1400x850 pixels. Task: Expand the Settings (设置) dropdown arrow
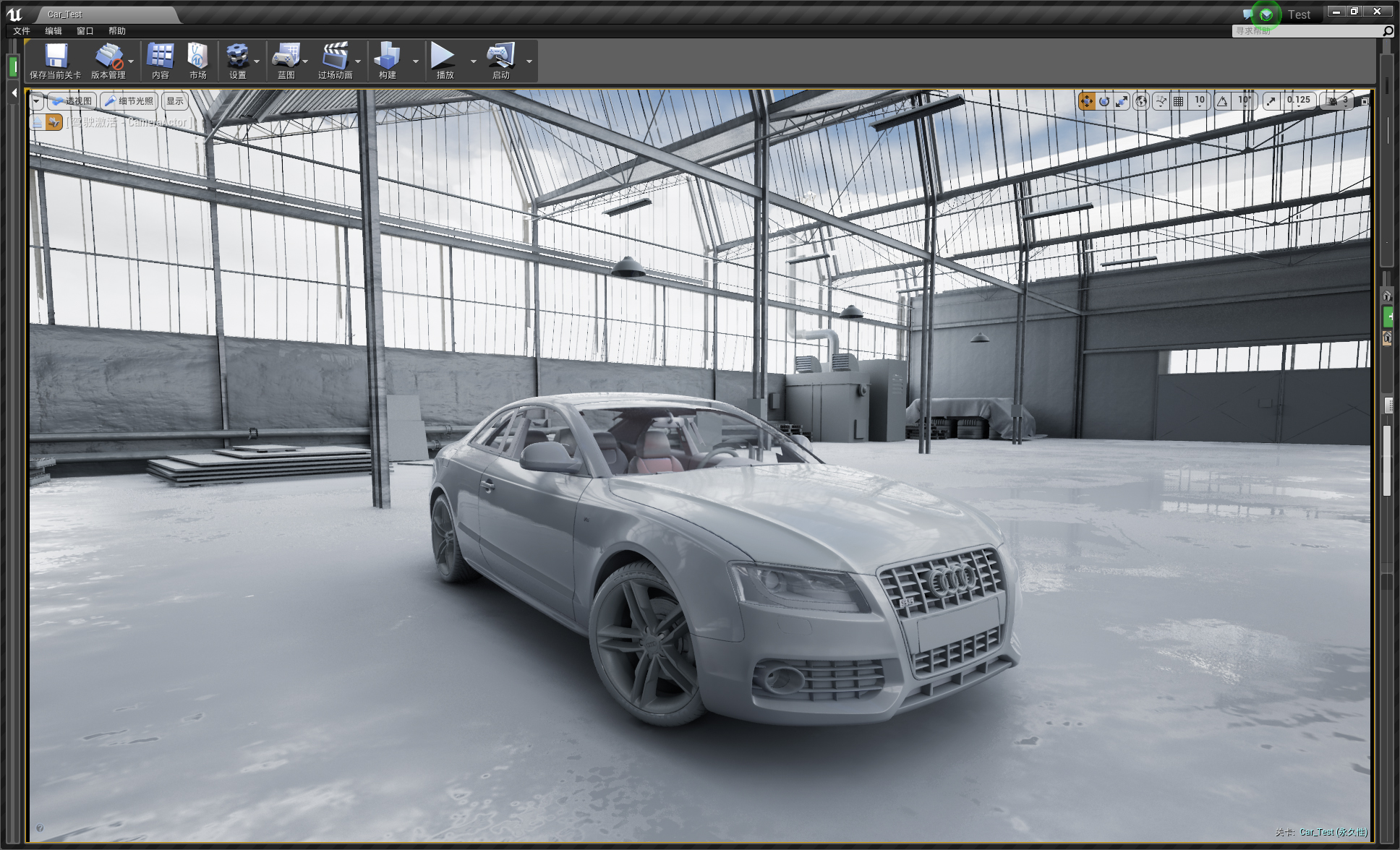(x=257, y=61)
